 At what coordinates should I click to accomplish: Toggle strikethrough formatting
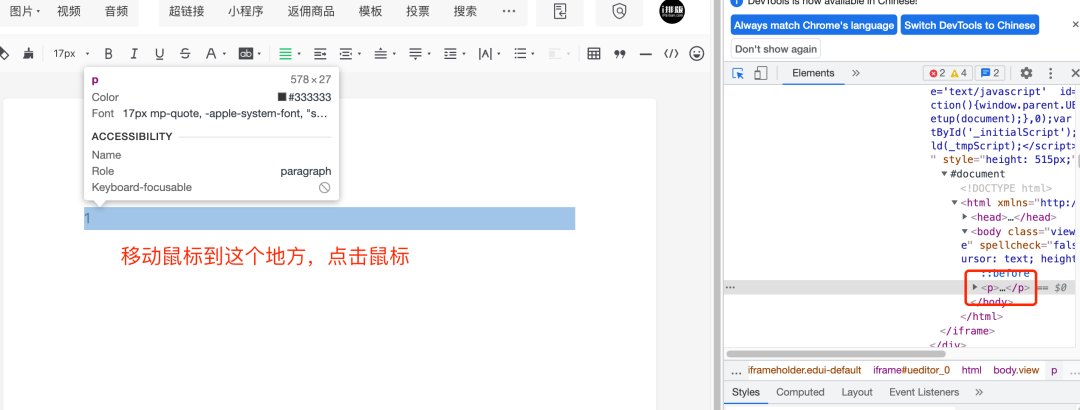pyautogui.click(x=185, y=53)
